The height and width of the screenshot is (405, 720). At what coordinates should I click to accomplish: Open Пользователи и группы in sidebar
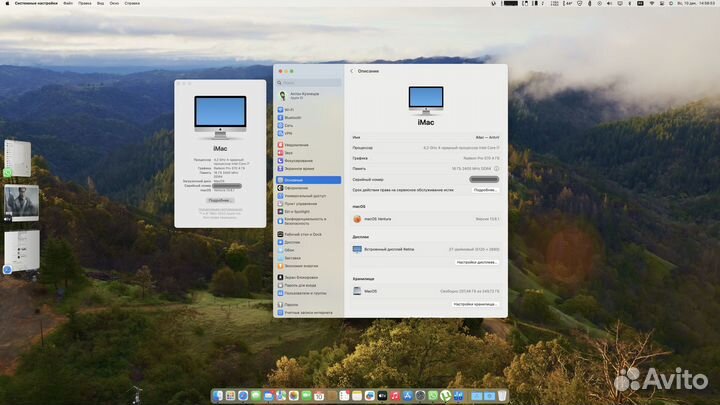click(x=309, y=293)
